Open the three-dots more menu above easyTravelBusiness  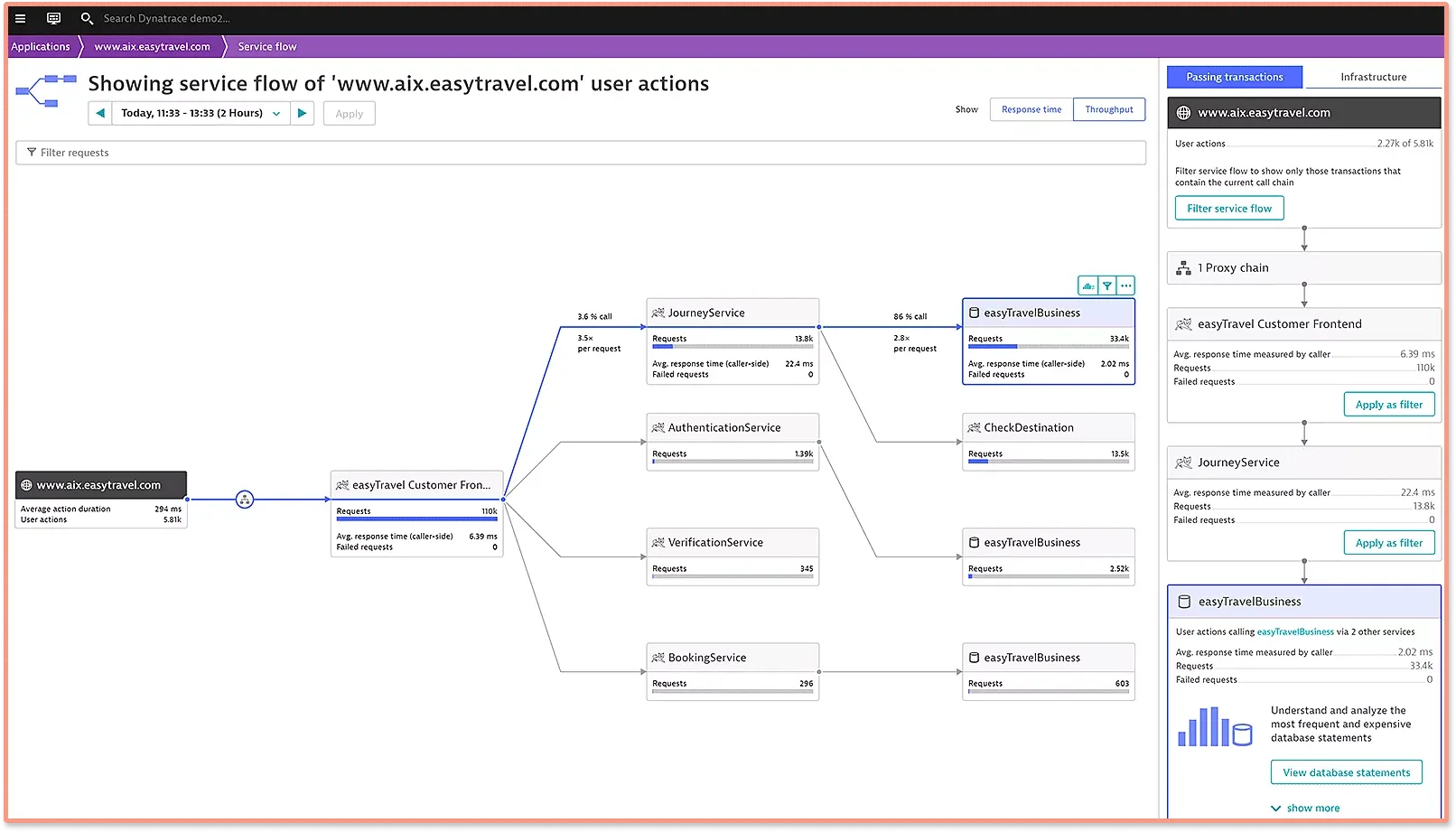coord(1125,285)
